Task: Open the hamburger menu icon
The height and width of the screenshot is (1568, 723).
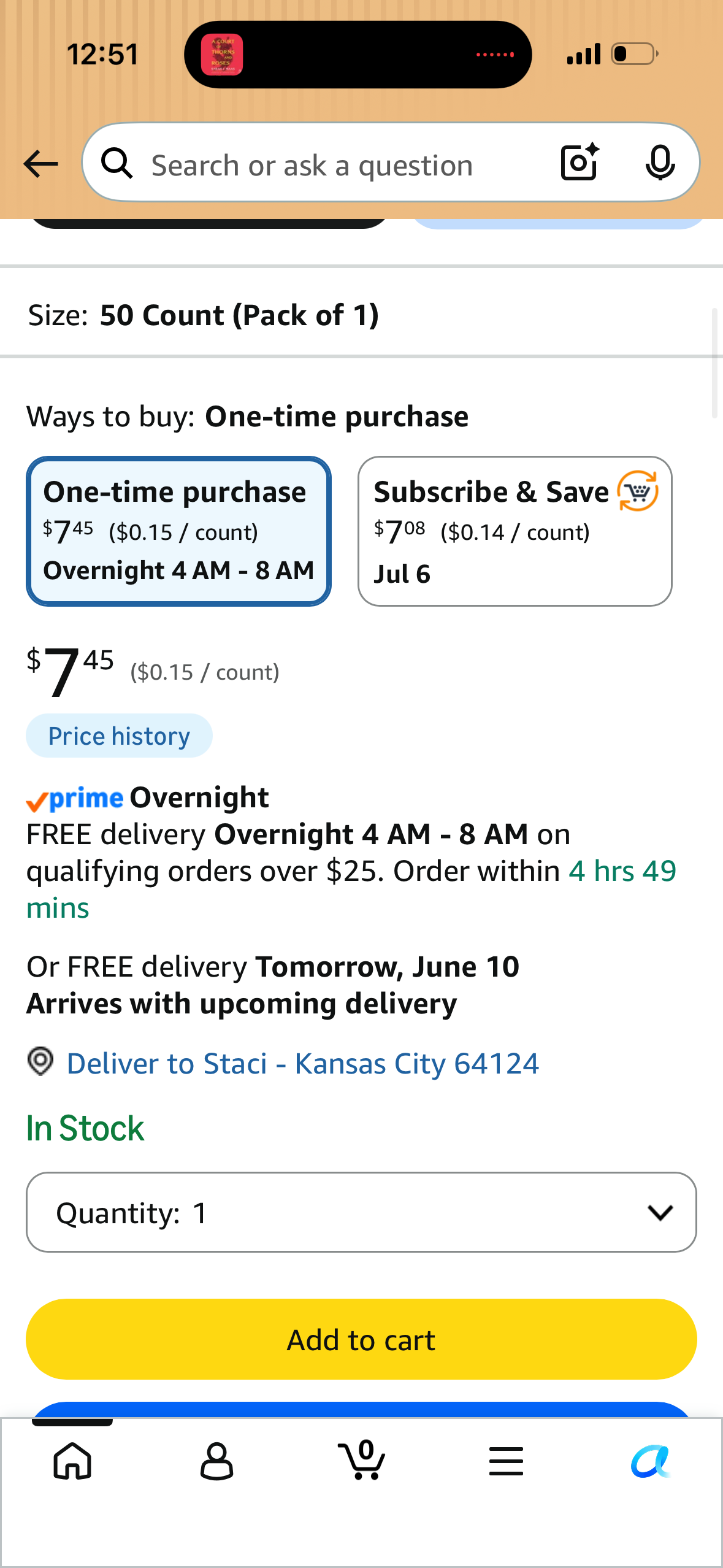Action: (x=506, y=1461)
